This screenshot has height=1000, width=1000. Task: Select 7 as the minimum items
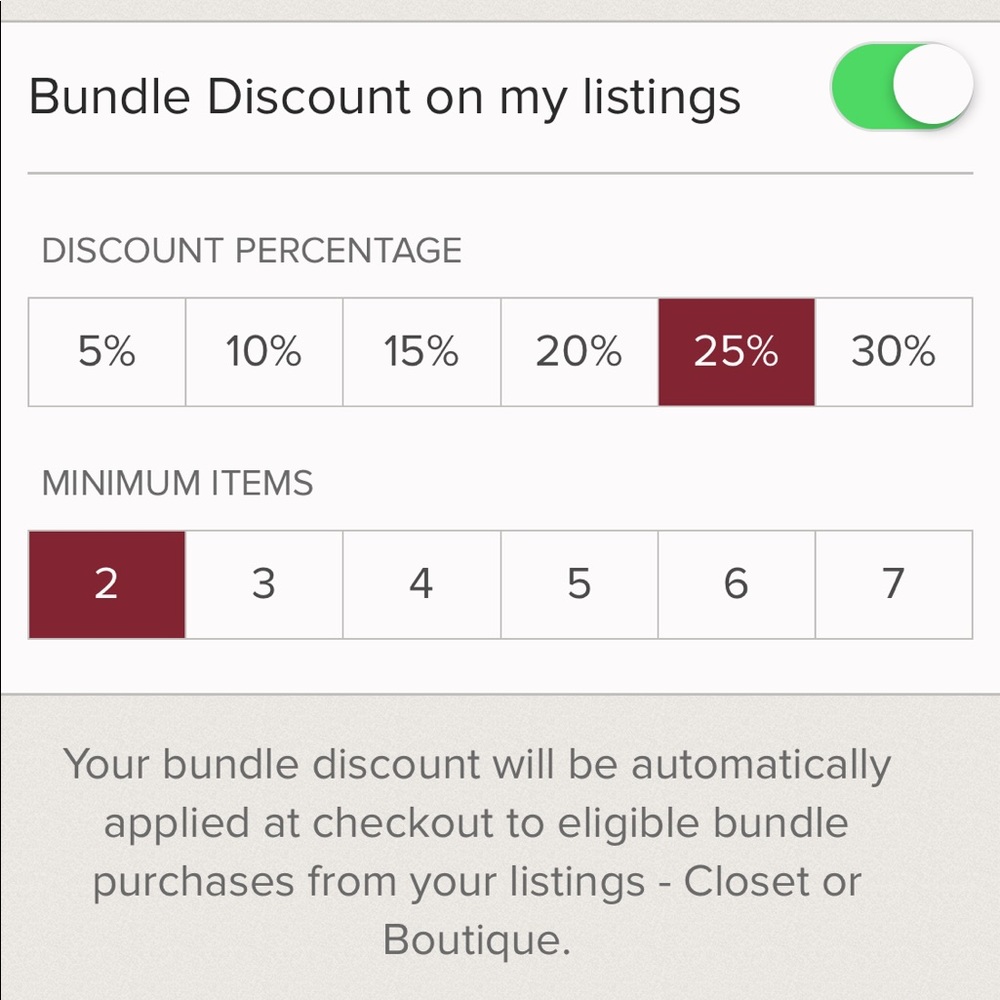click(x=893, y=584)
